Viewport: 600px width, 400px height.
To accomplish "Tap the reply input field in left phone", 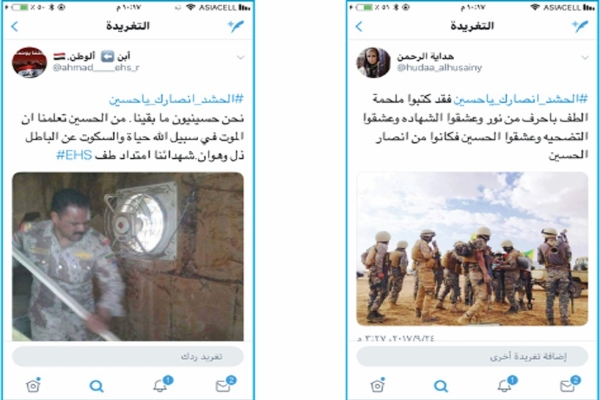I will click(x=128, y=356).
